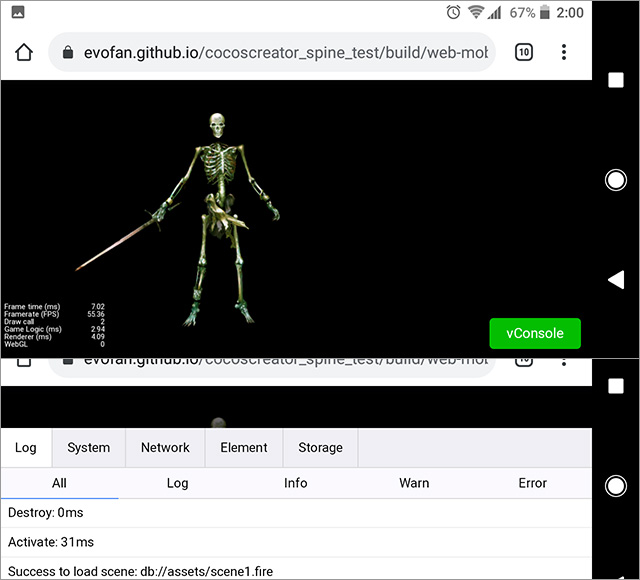The image size is (640, 580).
Task: Open the green vConsole button
Action: (x=535, y=333)
